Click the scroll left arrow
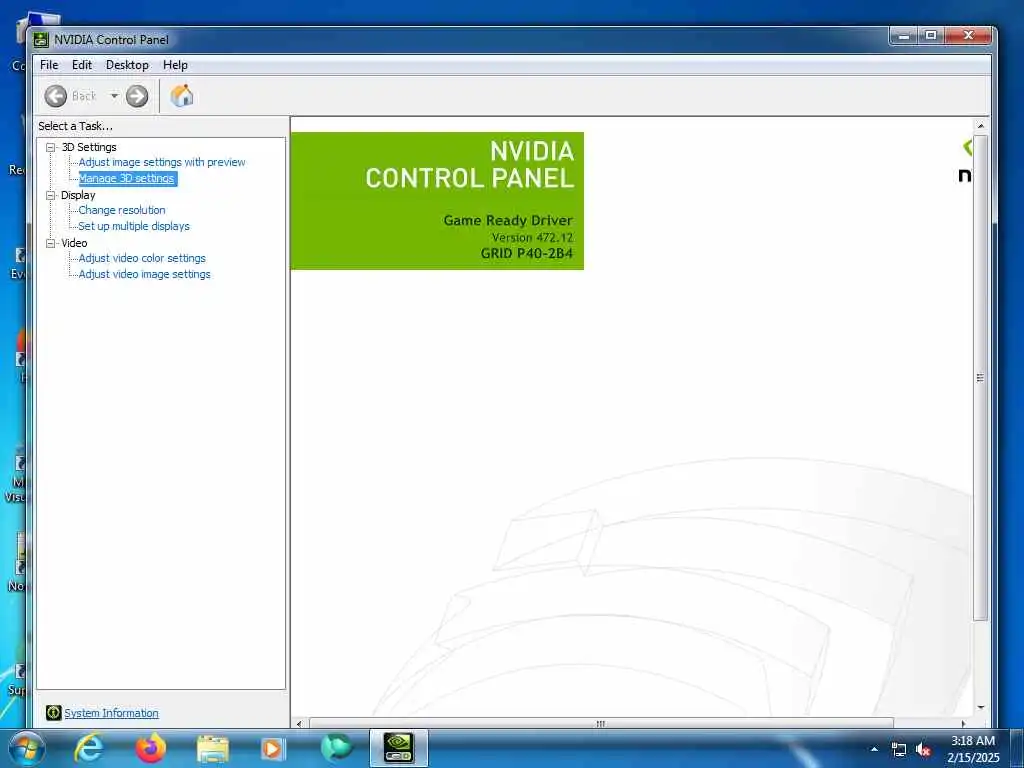Viewport: 1024px width, 768px height. click(x=299, y=724)
